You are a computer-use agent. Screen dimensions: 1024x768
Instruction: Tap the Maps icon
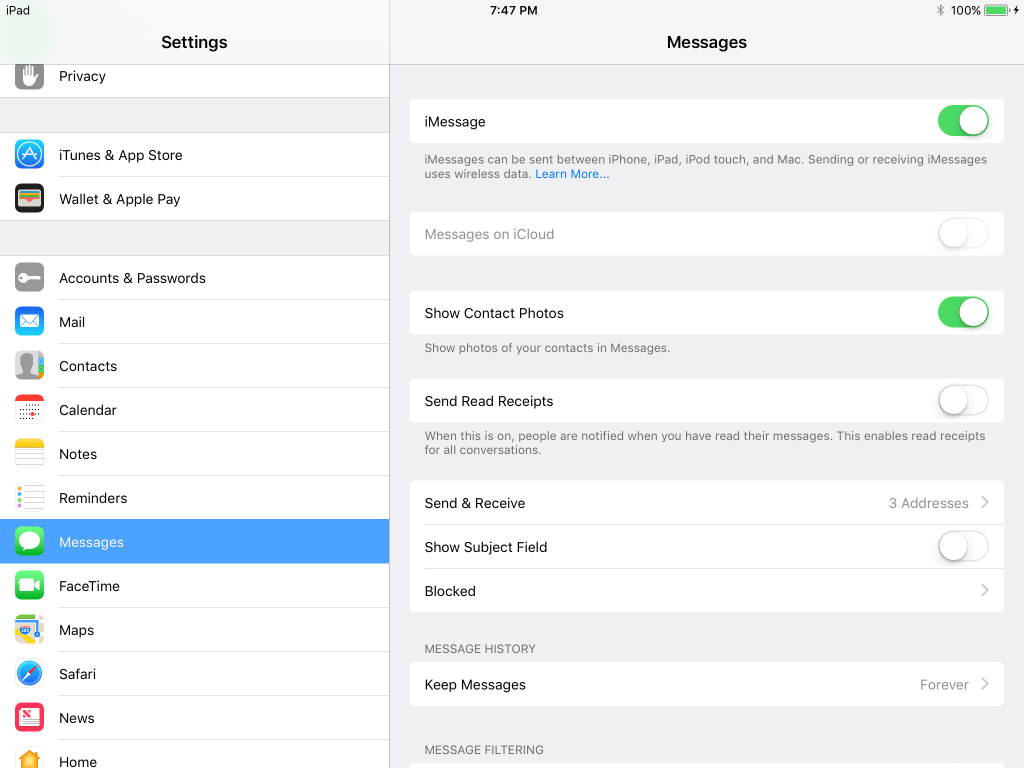29,630
